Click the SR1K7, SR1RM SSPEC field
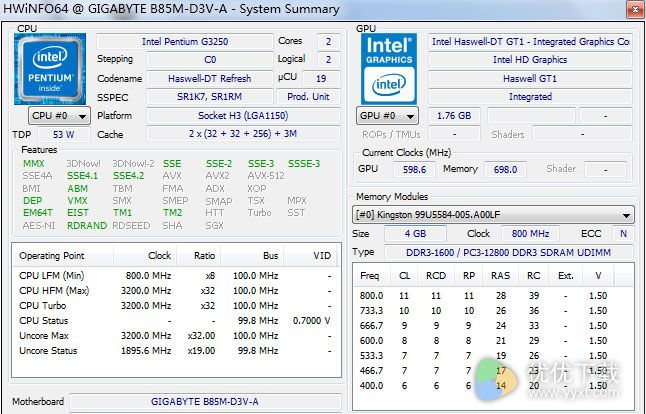Screen dimensions: 646x414 tap(209, 97)
